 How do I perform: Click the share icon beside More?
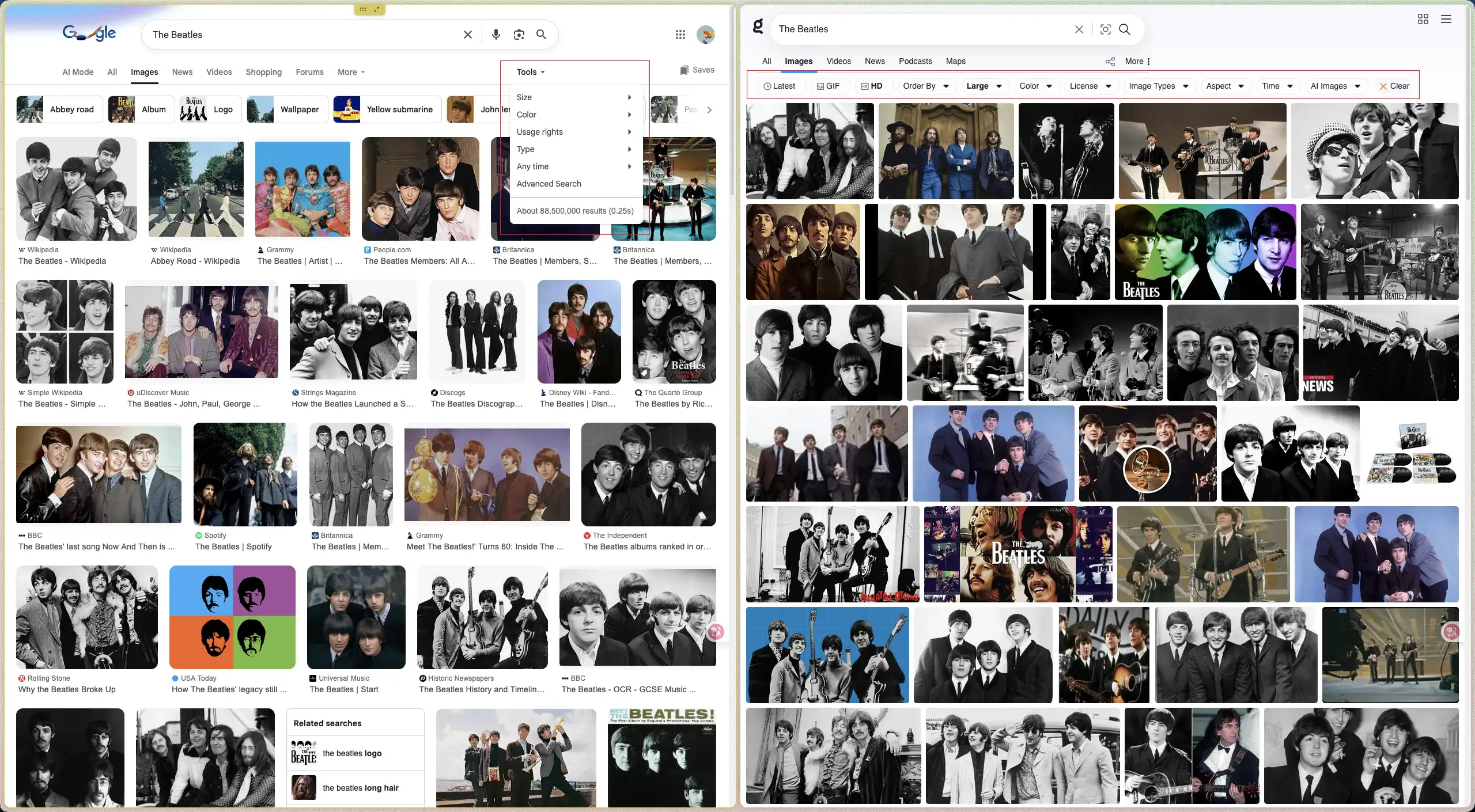click(1110, 62)
